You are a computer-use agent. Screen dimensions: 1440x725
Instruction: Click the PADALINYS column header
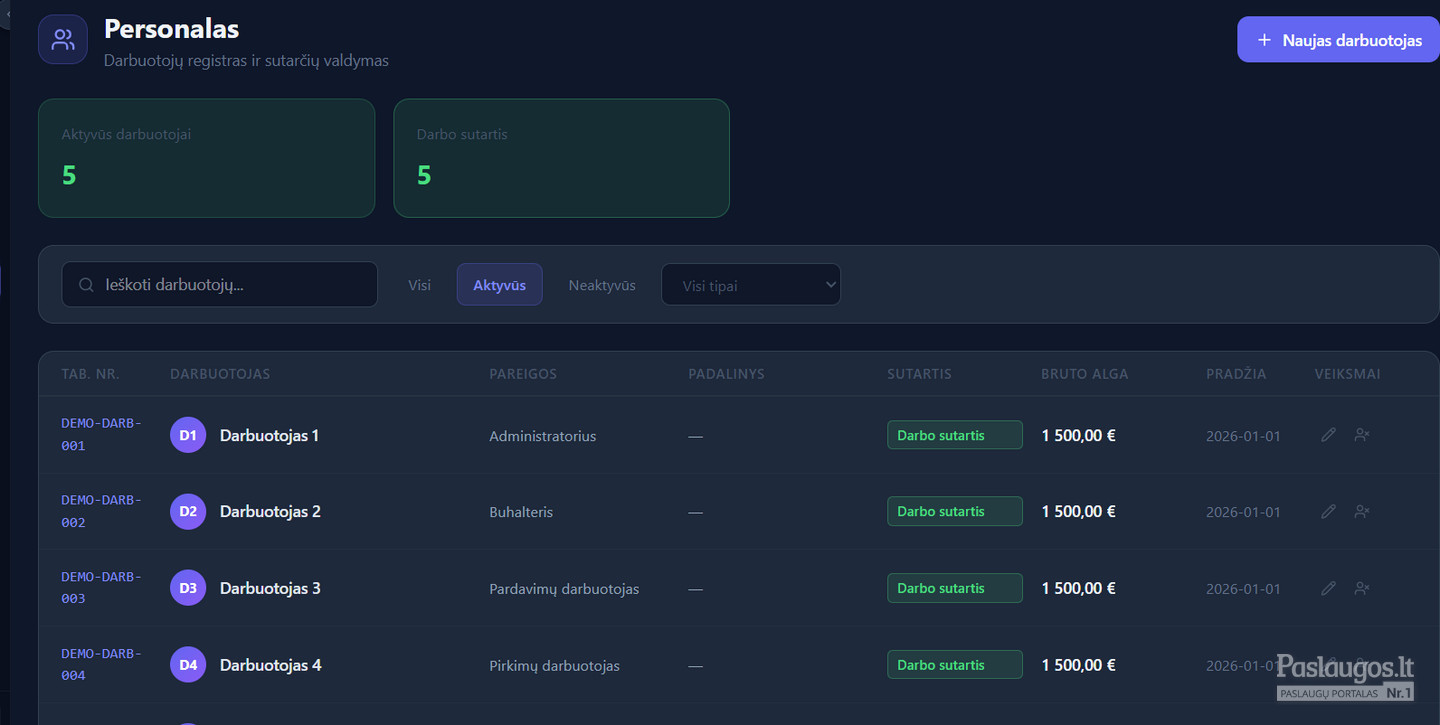click(726, 374)
